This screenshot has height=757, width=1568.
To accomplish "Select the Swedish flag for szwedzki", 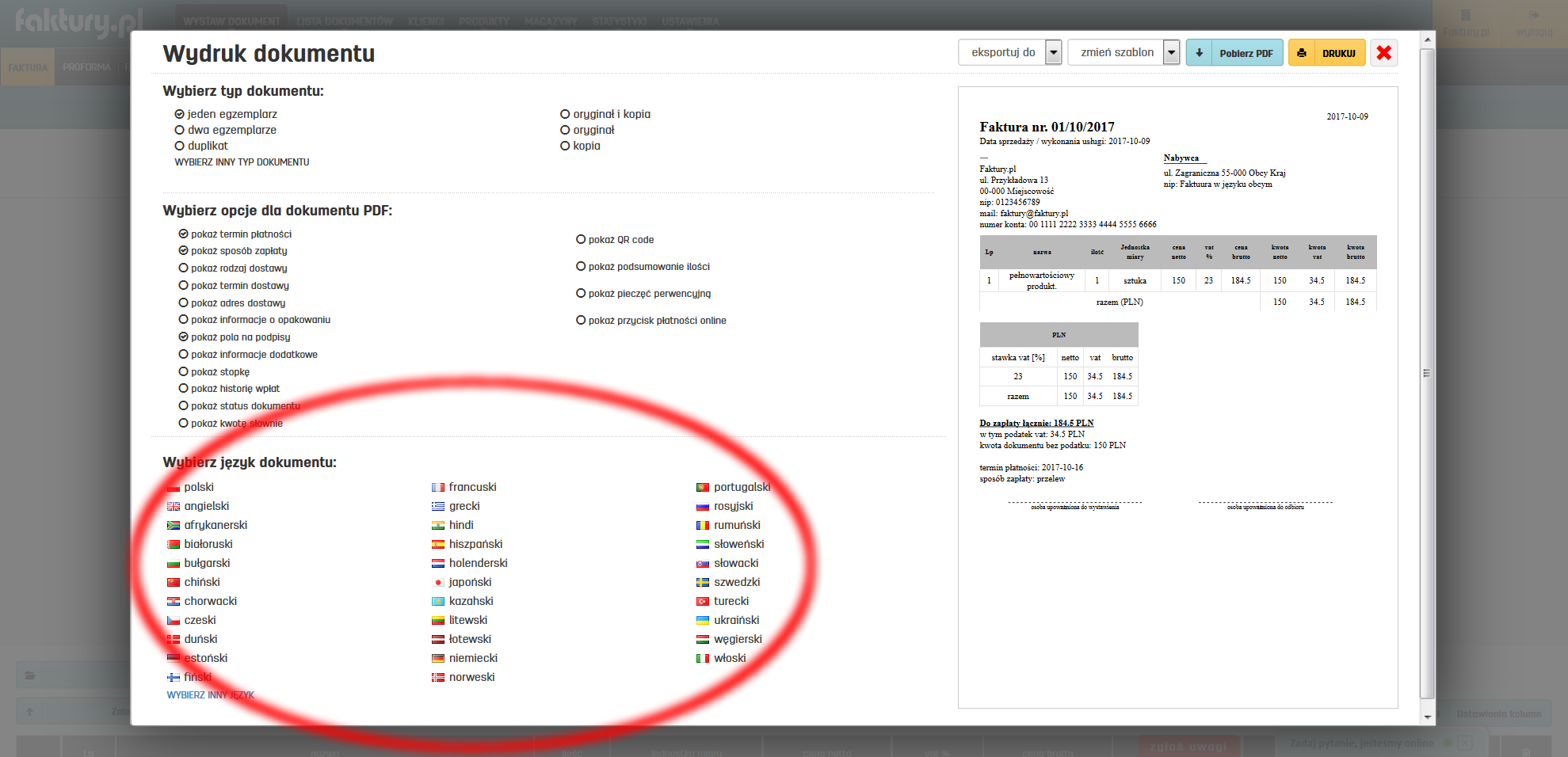I will click(x=703, y=582).
